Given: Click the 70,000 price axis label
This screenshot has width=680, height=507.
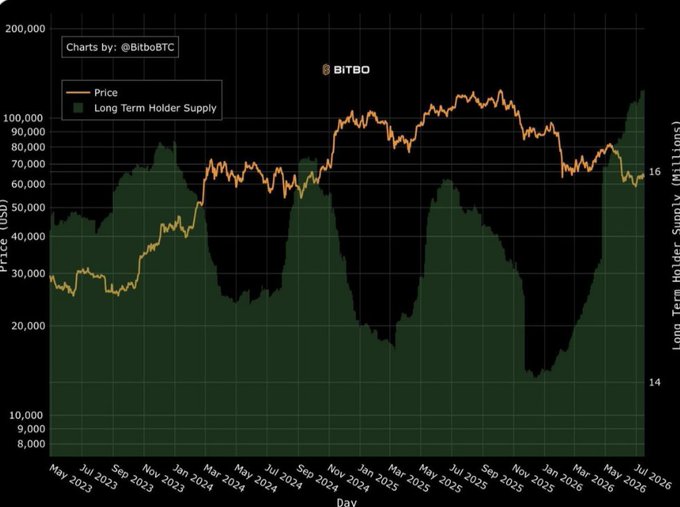Looking at the screenshot, I should [27, 164].
